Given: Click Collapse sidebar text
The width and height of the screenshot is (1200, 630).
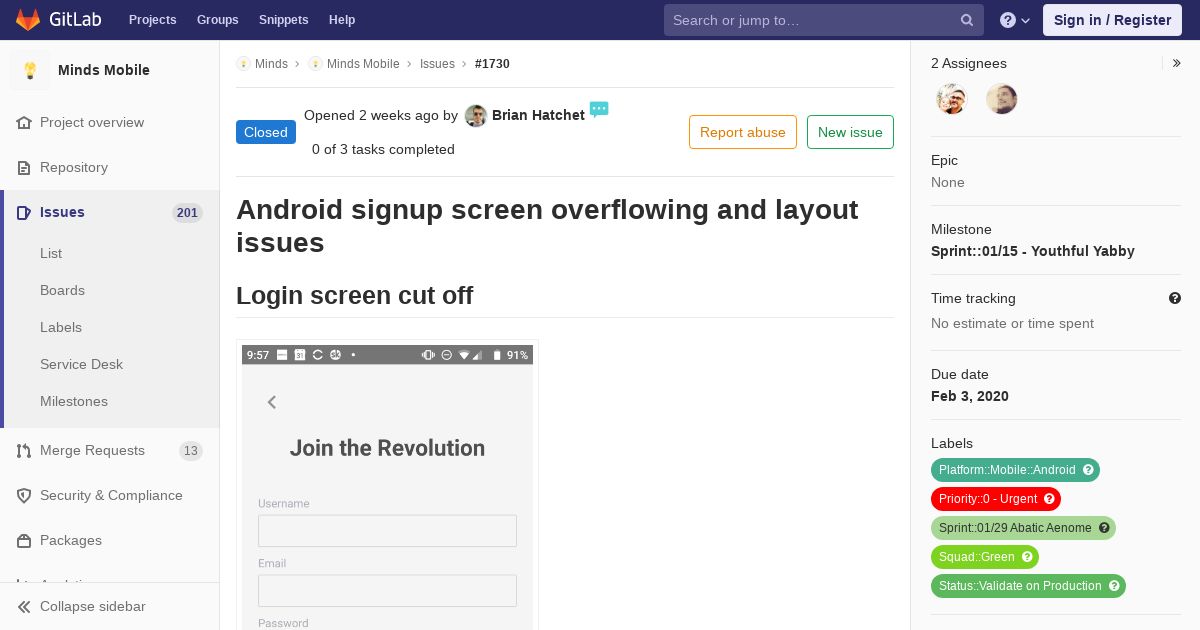Looking at the screenshot, I should click(x=92, y=606).
